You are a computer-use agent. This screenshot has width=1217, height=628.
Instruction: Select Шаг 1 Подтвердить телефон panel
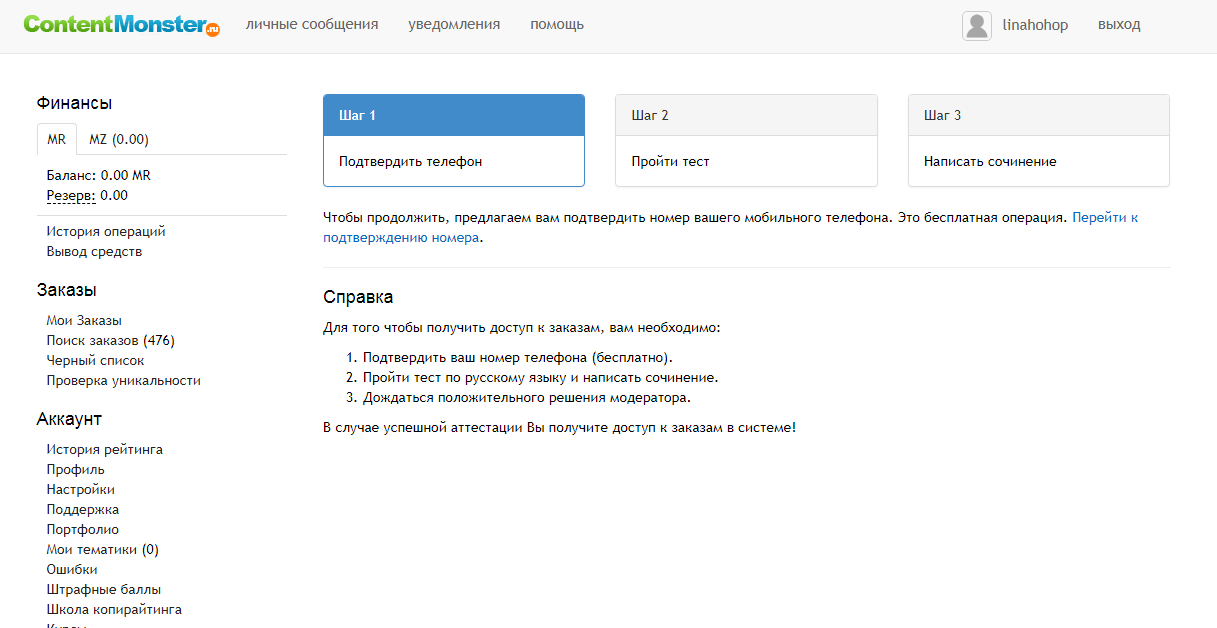point(453,141)
